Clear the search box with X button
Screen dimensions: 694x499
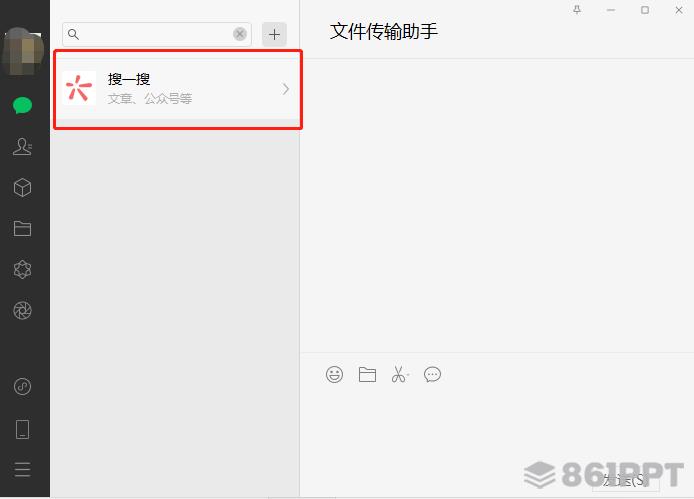coord(240,34)
